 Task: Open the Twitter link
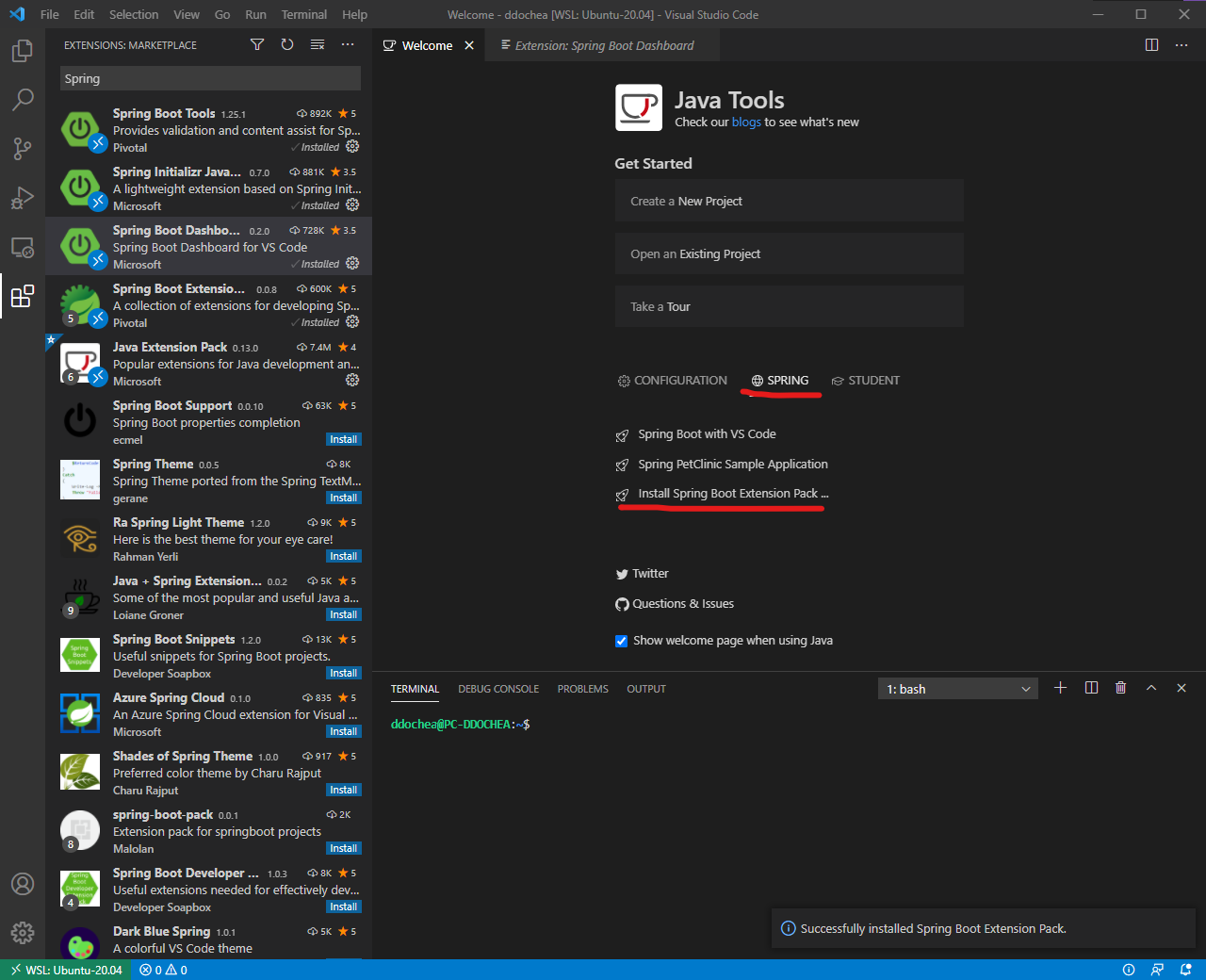coord(650,574)
